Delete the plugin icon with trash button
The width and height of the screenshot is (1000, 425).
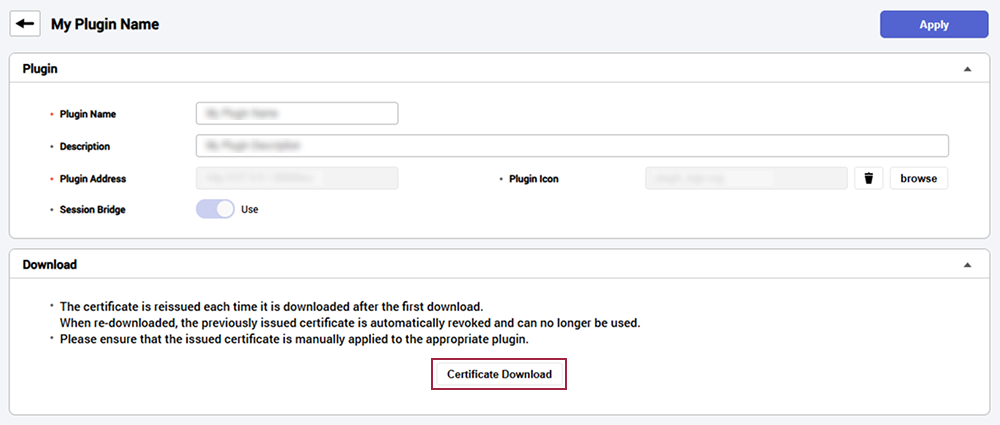[x=868, y=178]
